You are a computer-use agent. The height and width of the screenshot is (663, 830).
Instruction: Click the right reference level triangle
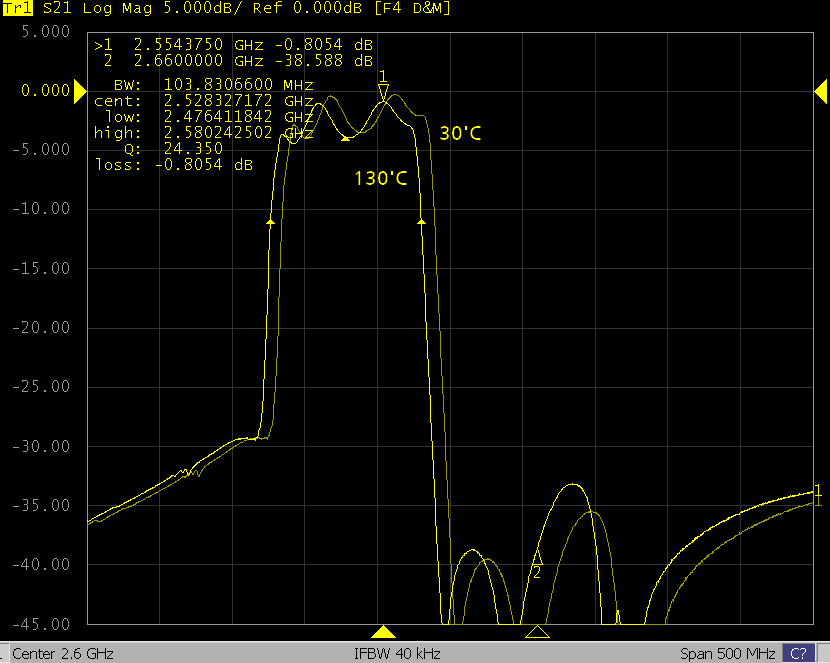[820, 92]
